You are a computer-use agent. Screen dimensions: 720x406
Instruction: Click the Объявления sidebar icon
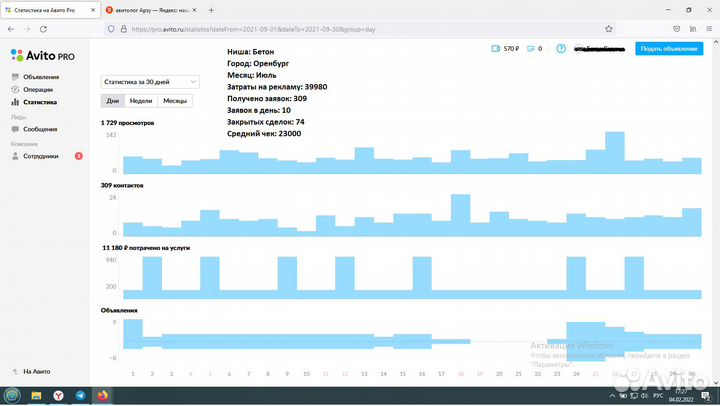pos(15,77)
